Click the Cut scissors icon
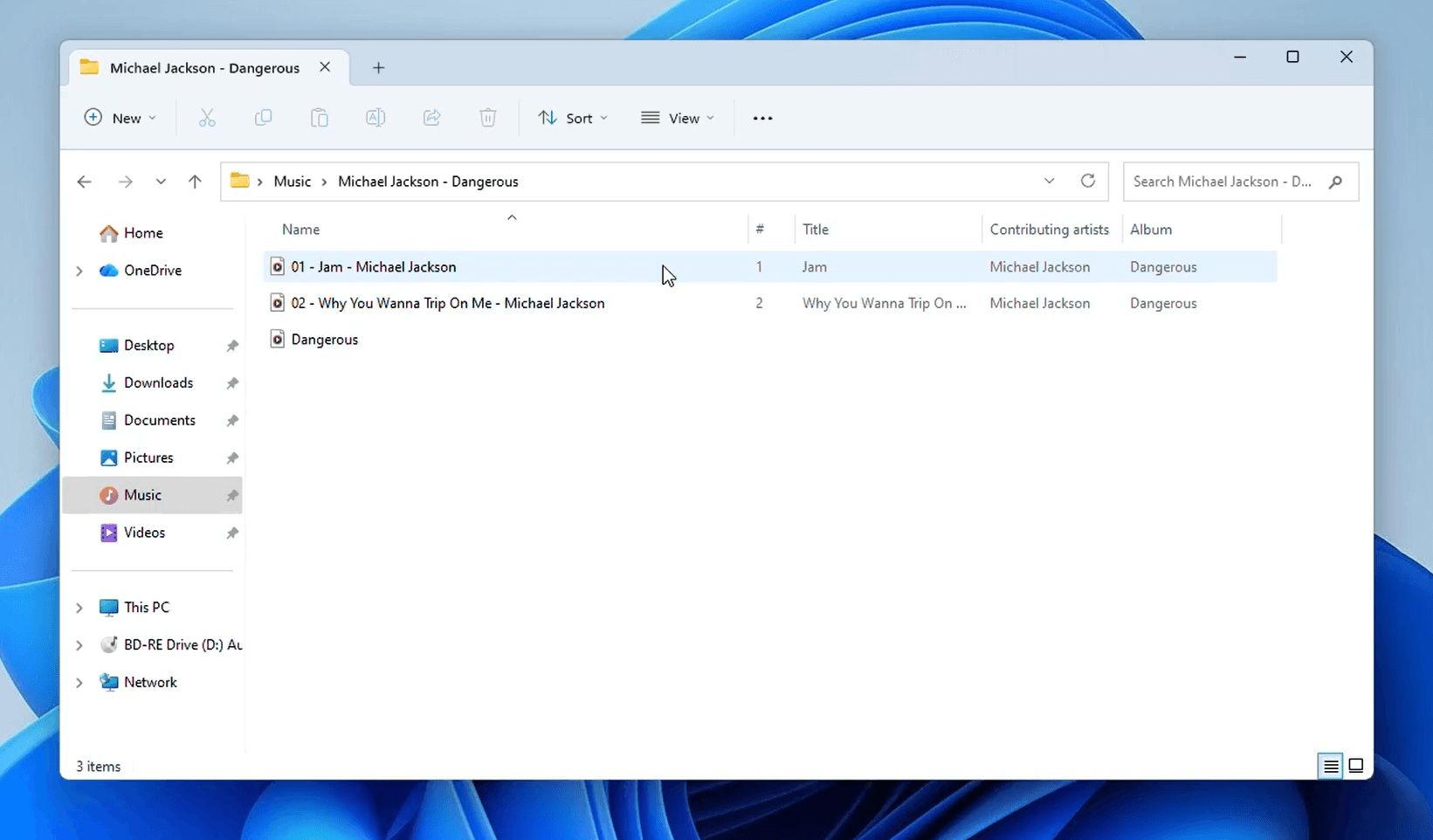 tap(207, 118)
